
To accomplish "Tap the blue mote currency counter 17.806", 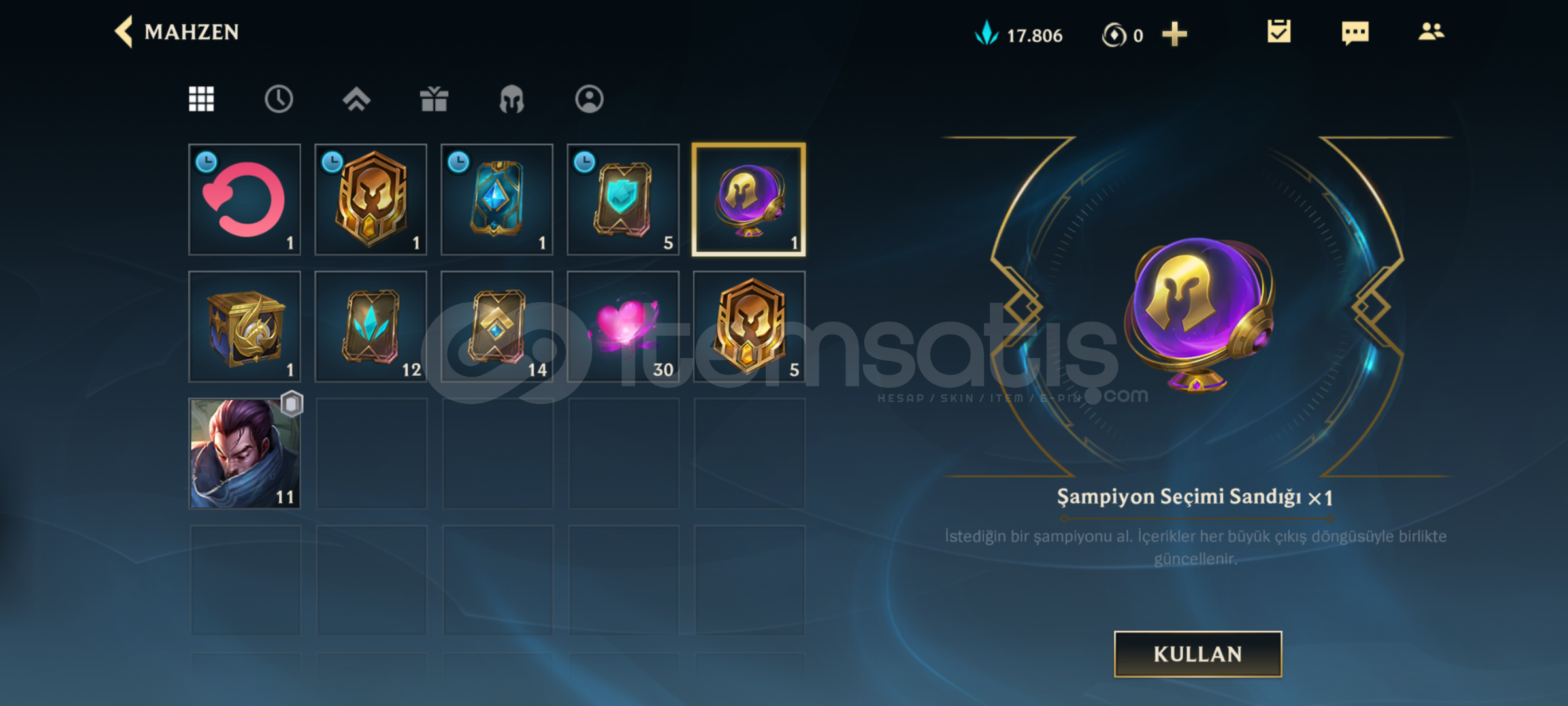I will (1019, 34).
